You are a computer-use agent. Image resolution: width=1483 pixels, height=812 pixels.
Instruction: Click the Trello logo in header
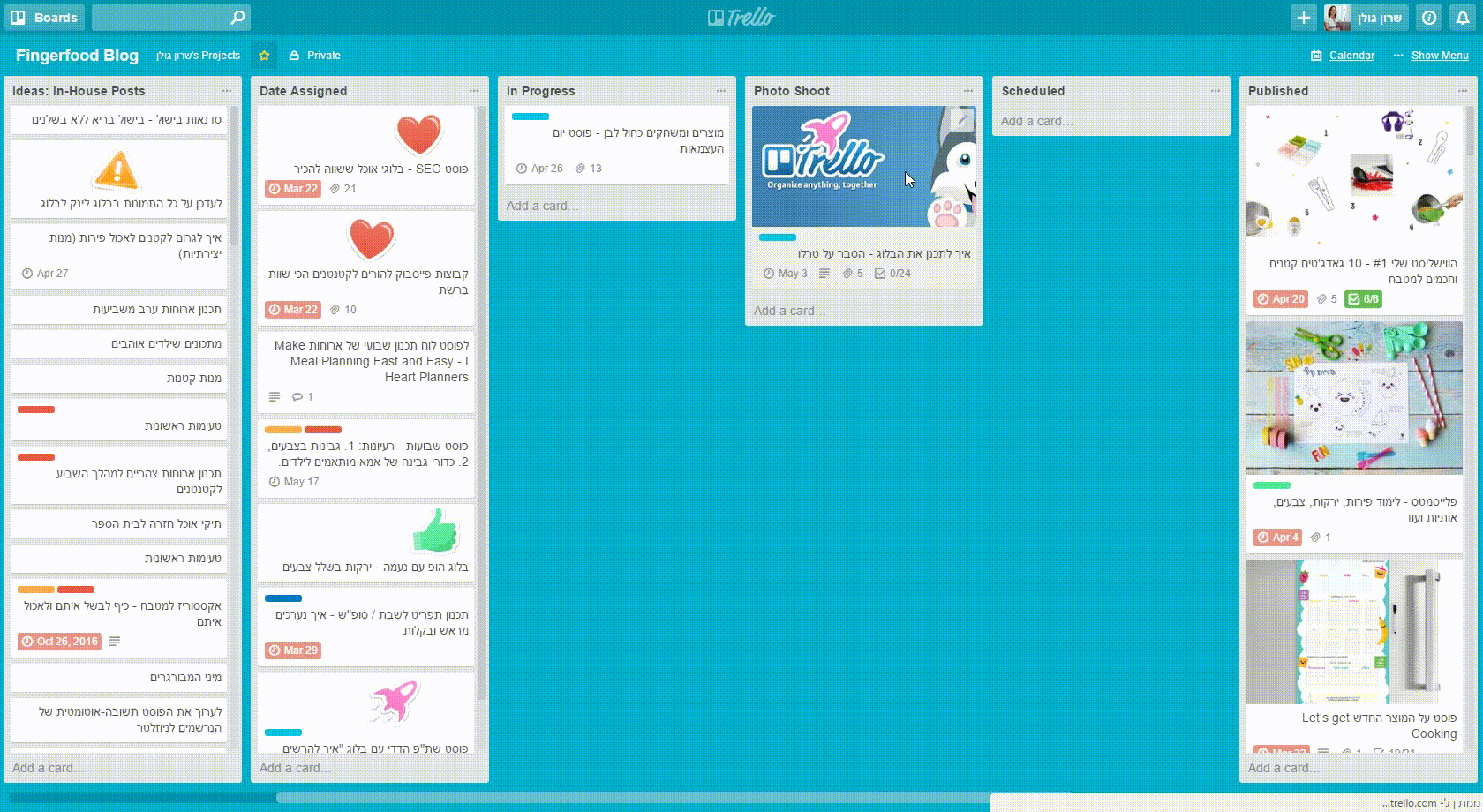coord(741,18)
